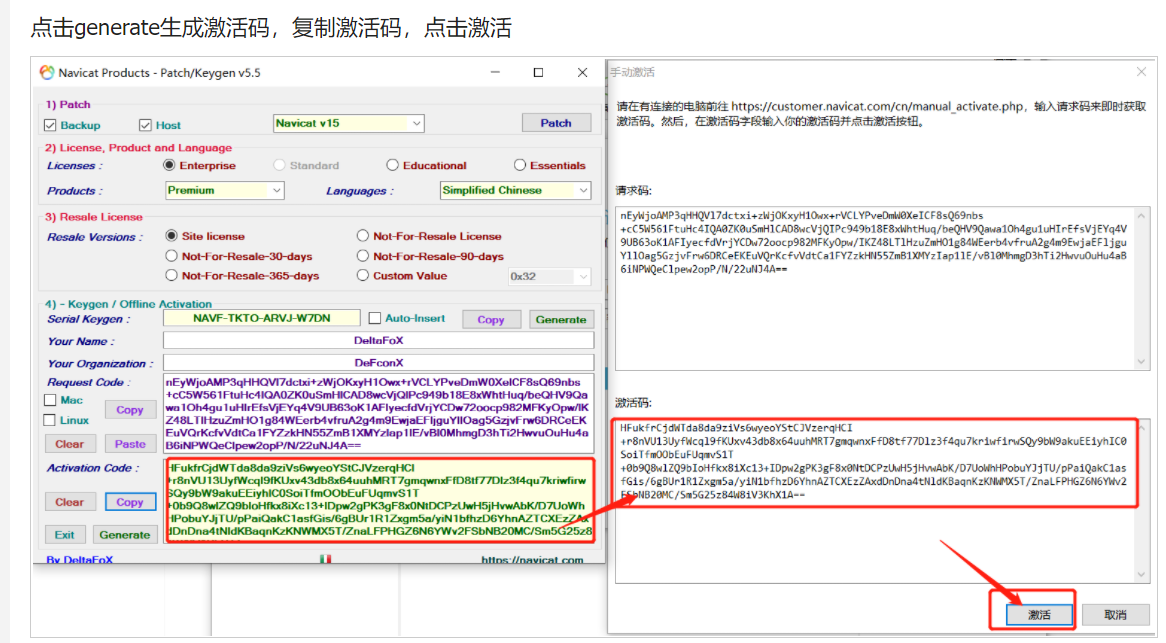
Task: Copy the activation code
Action: point(129,502)
